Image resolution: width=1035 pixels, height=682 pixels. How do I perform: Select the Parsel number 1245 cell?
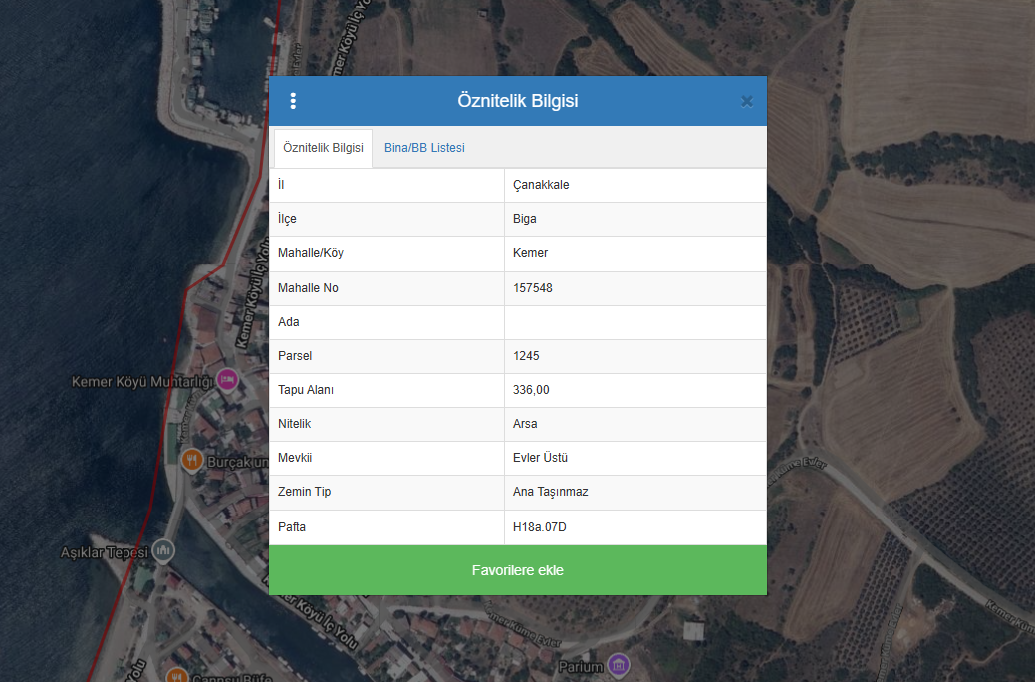pos(526,356)
